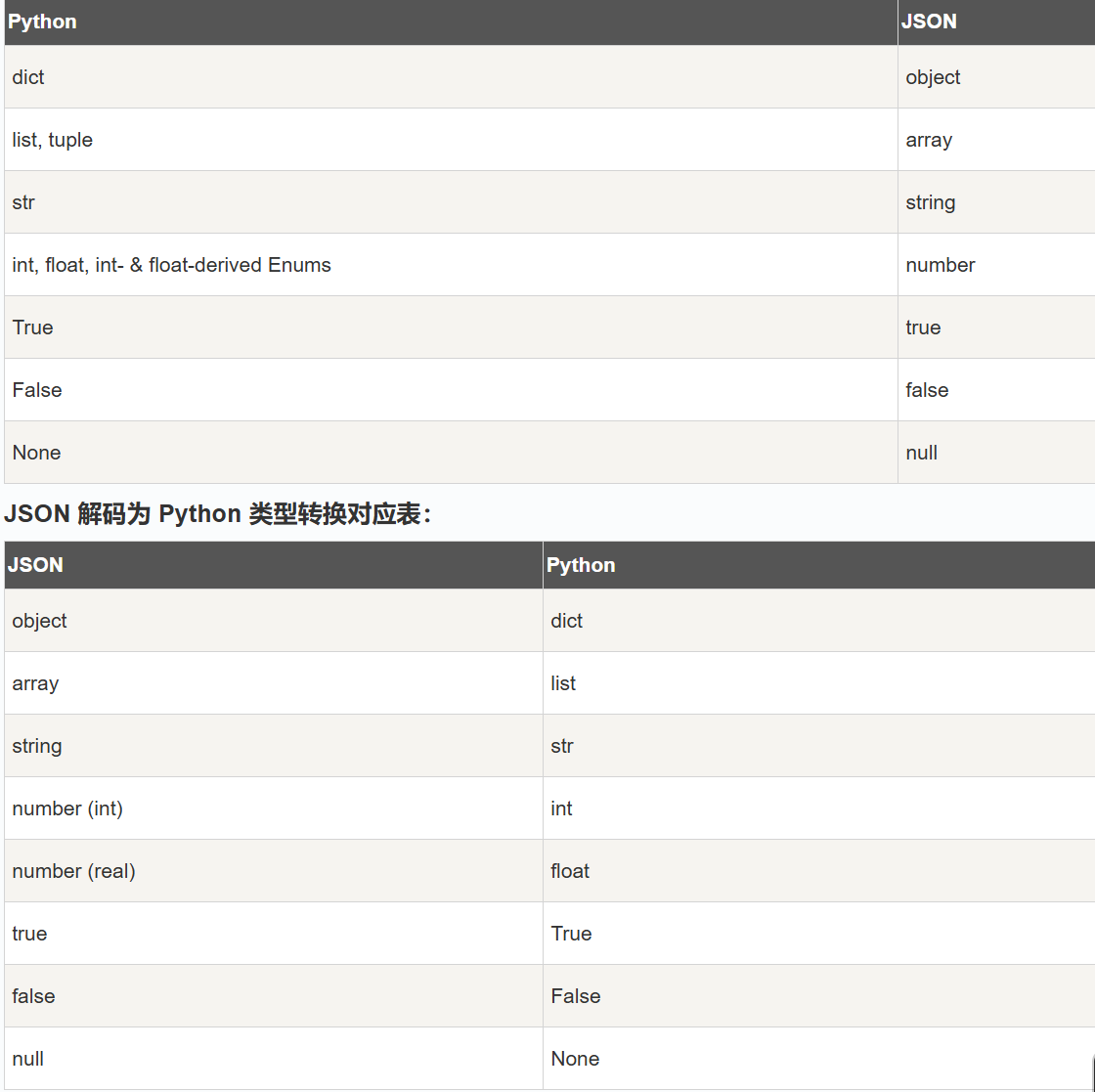The width and height of the screenshot is (1095, 1092).
Task: Select the 'True' cell in the top table
Action: [x=33, y=328]
